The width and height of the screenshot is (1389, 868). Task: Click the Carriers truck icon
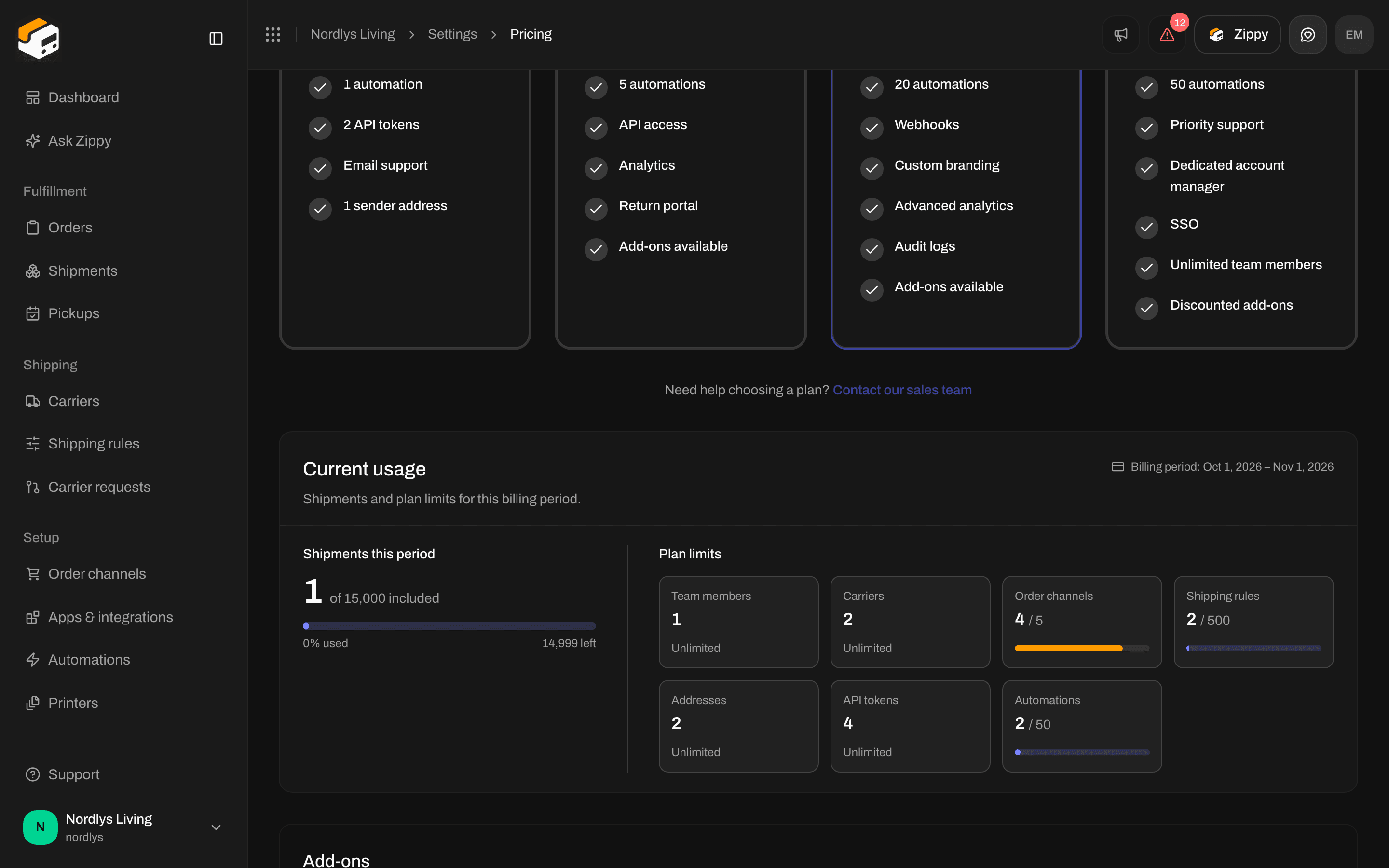coord(33,401)
